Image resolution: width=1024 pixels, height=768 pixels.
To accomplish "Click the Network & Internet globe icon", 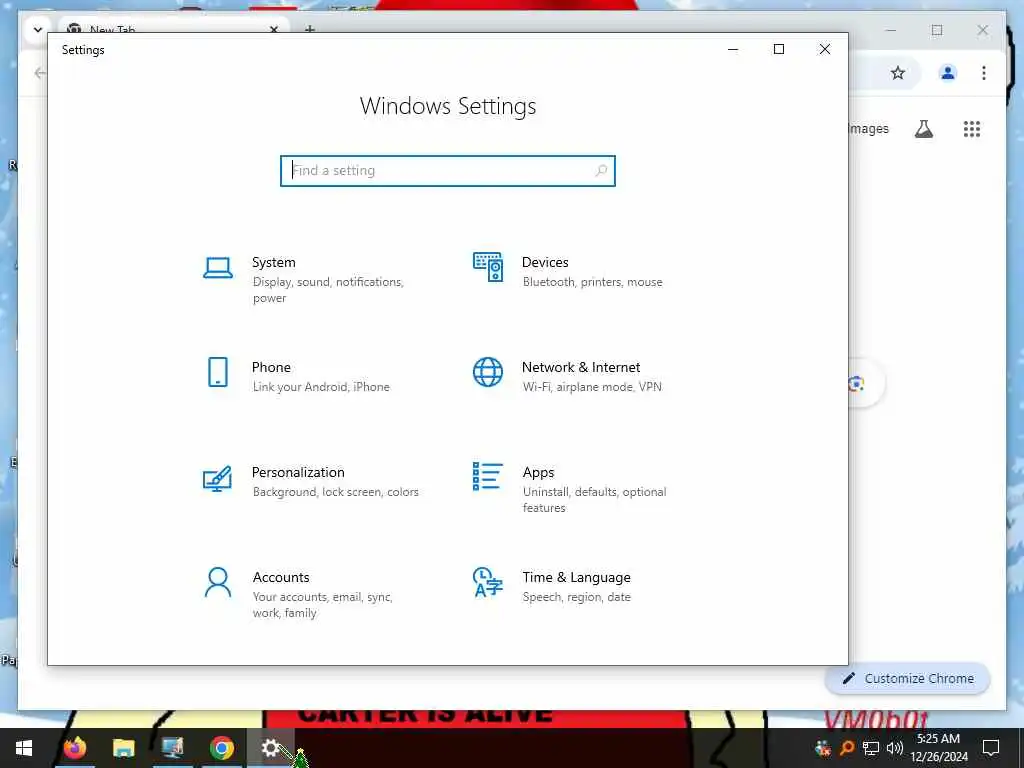I will click(488, 372).
